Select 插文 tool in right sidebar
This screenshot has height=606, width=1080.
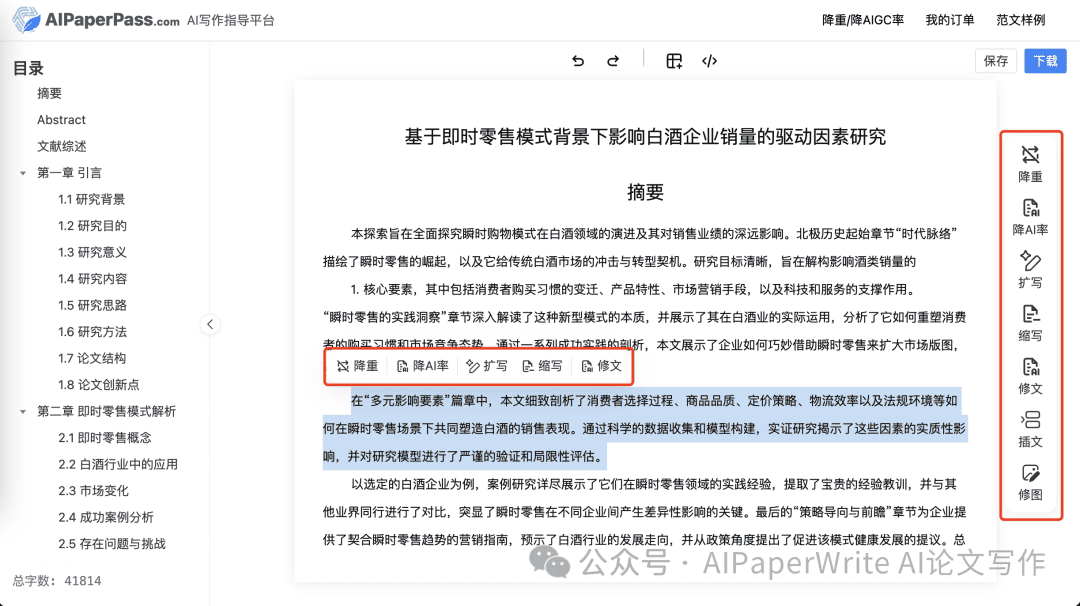tap(1030, 429)
